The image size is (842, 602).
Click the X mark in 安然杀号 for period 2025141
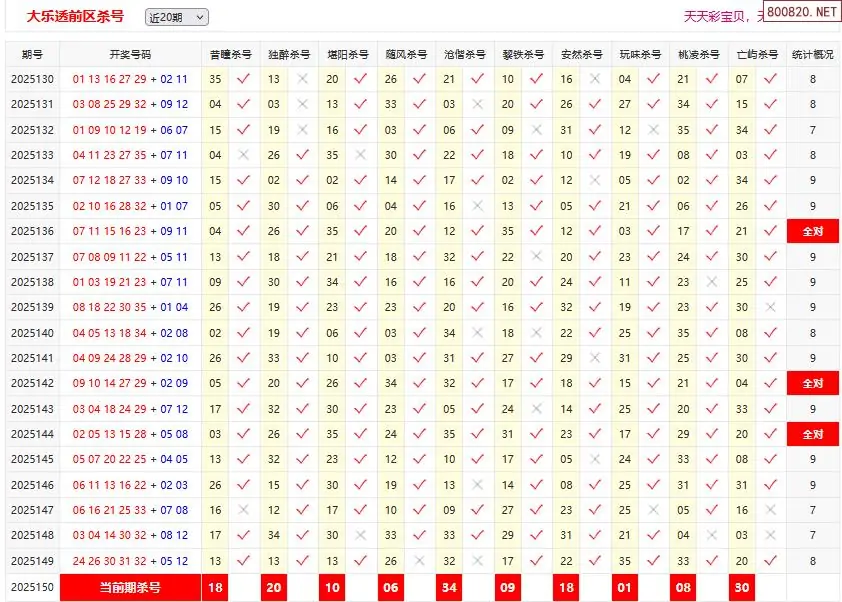pos(595,358)
